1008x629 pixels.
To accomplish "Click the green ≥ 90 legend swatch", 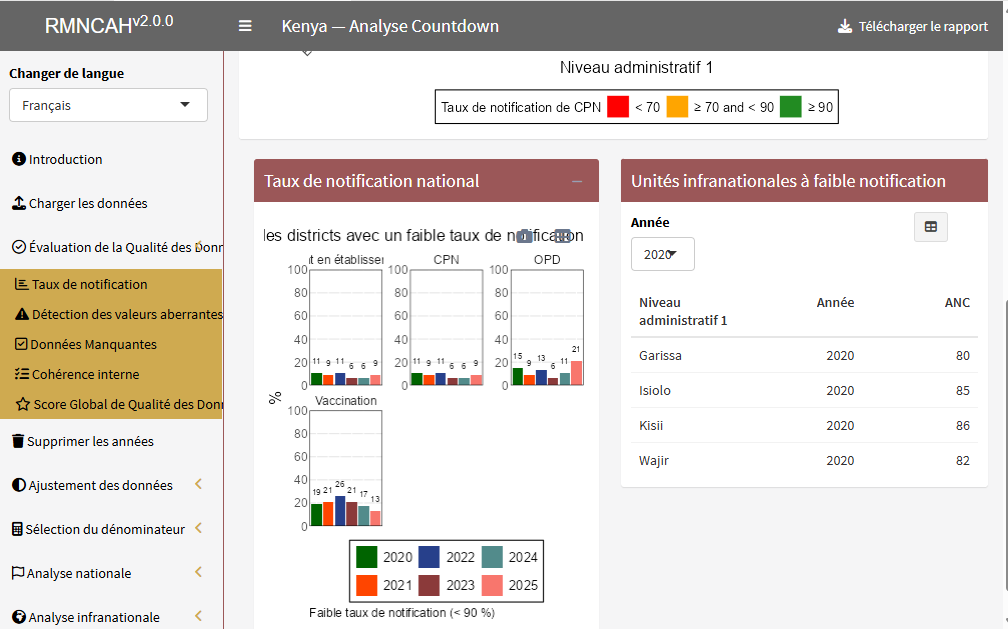I will tap(791, 107).
